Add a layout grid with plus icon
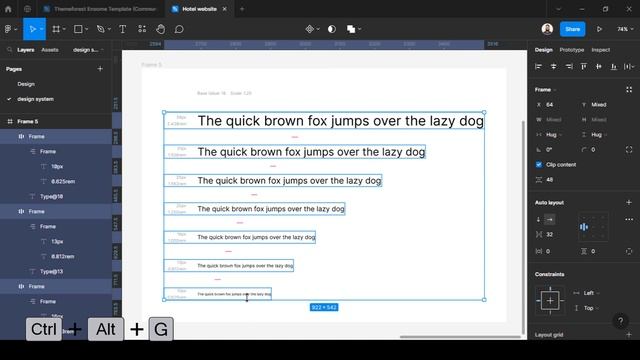Screen dimensions: 640x360 [x=629, y=335]
